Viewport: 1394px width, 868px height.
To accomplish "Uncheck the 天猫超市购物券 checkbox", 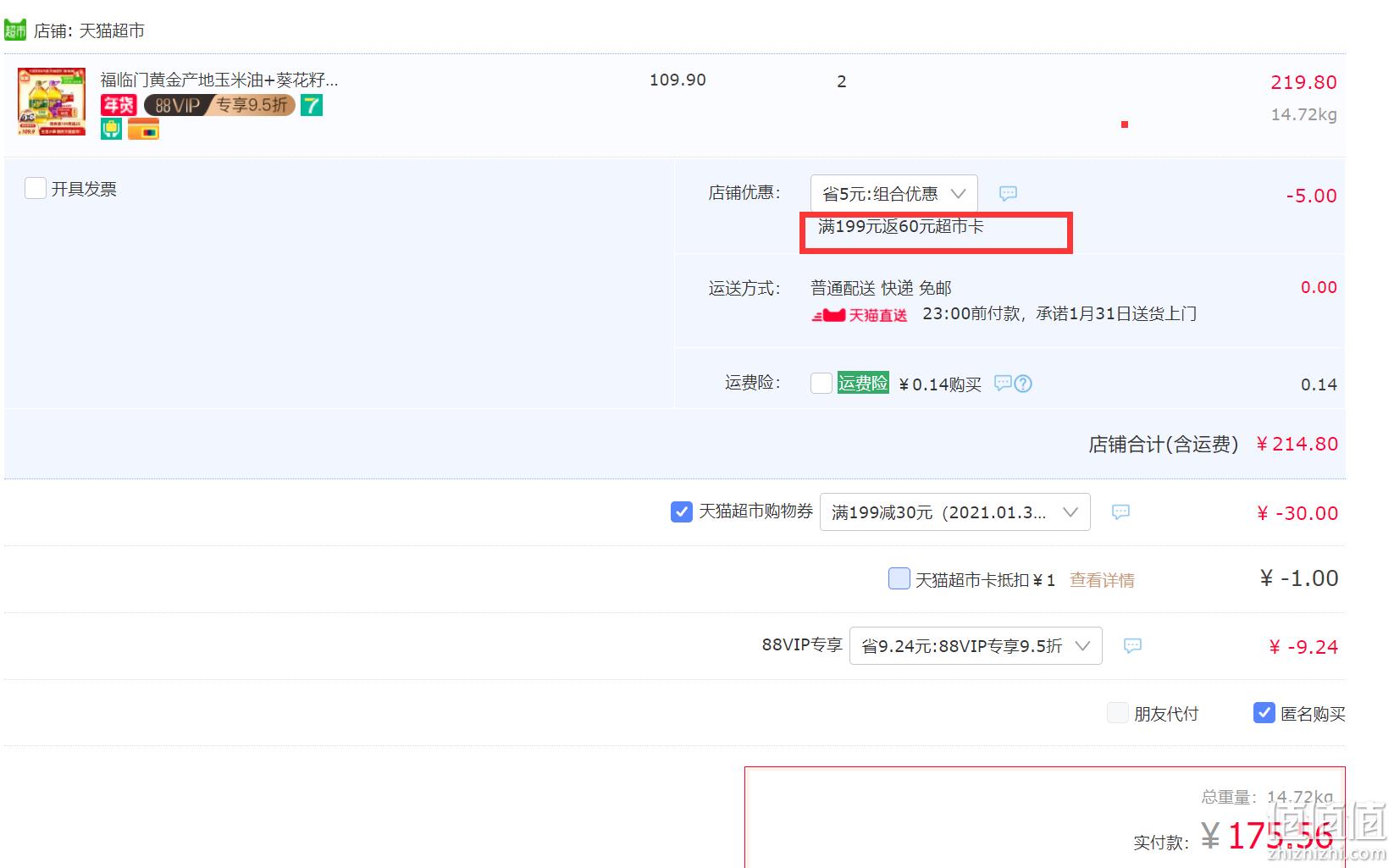I will 682,511.
